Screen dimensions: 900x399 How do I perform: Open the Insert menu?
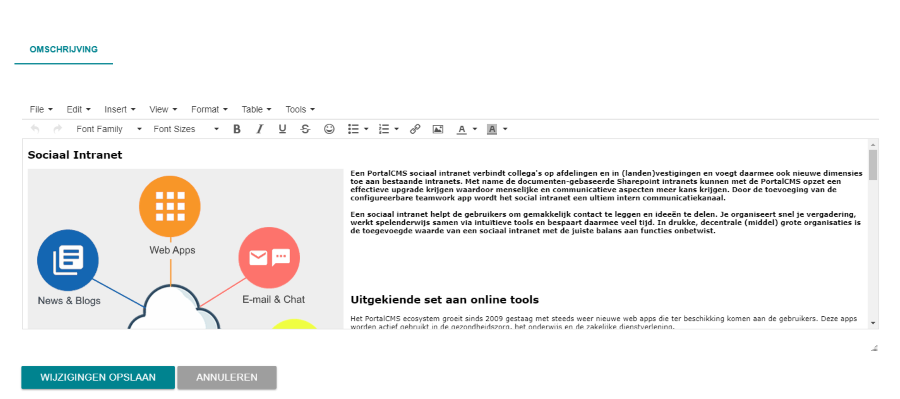click(120, 109)
